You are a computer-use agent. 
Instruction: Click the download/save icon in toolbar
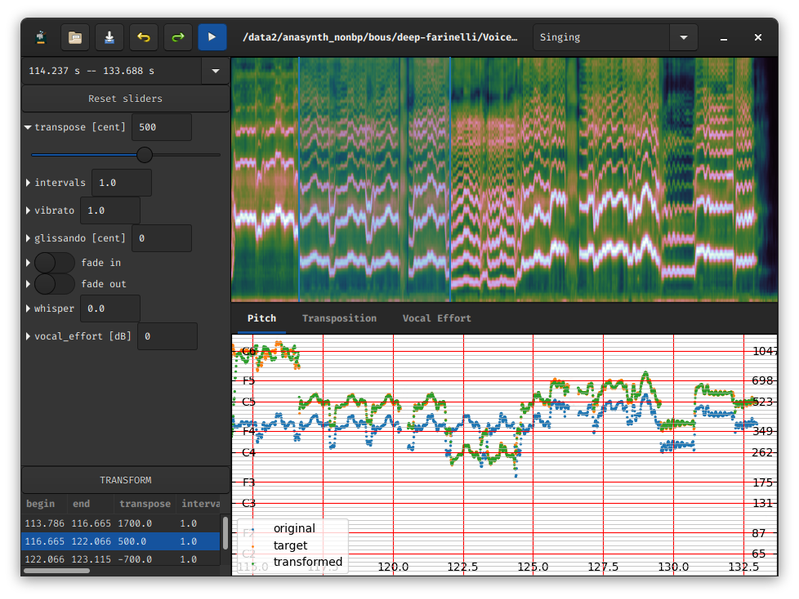point(109,37)
